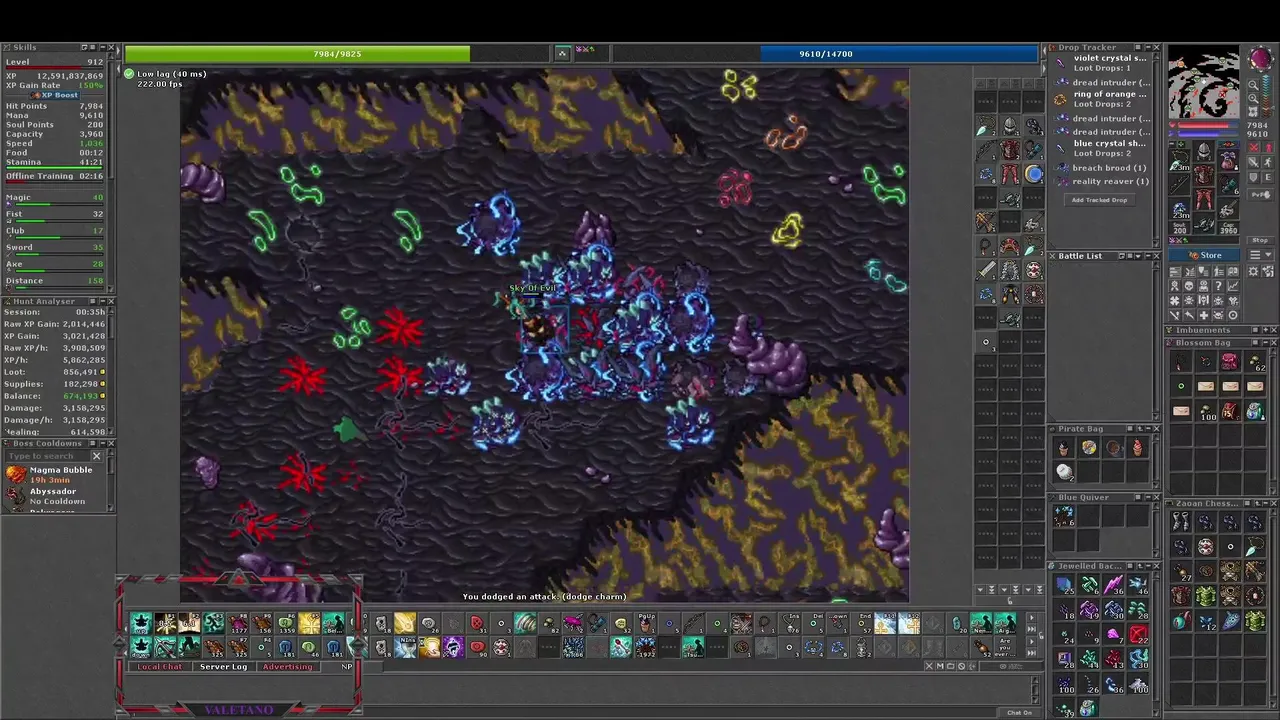
Task: Select blue crystal shard drop entry
Action: point(1100,148)
